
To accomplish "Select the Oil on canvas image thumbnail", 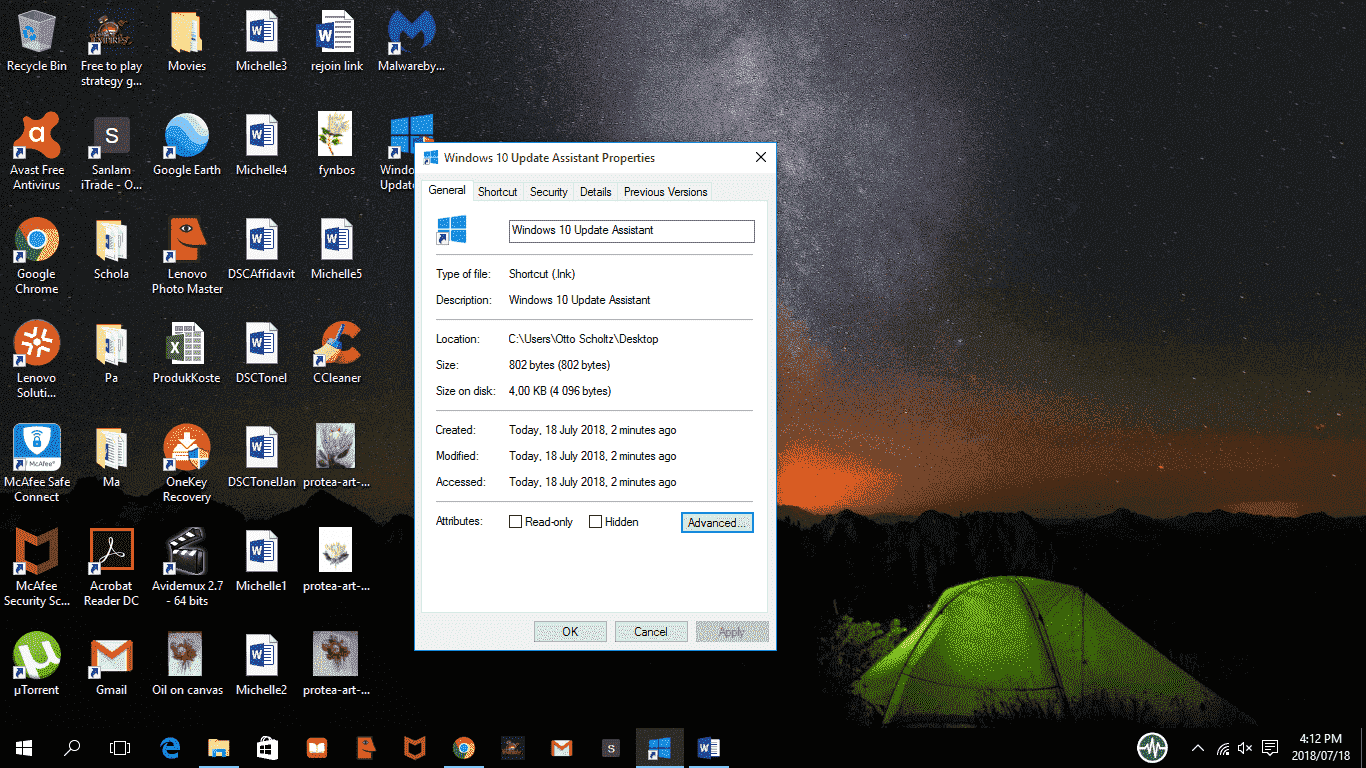I will pos(187,664).
